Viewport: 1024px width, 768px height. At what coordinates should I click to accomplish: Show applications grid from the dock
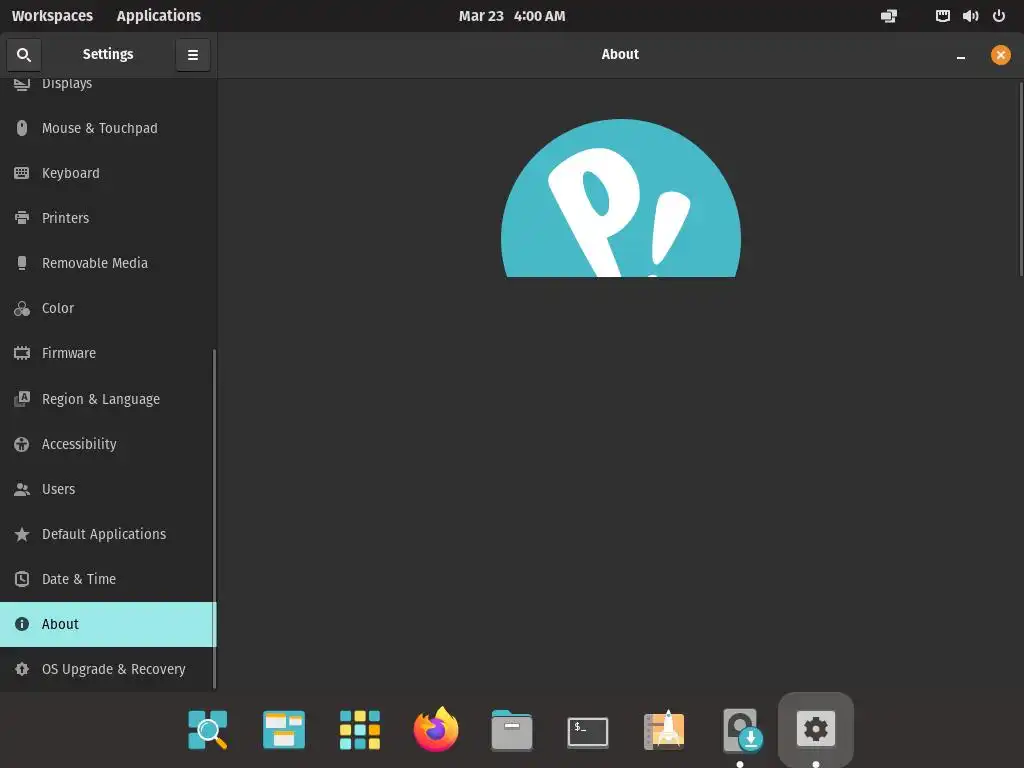tap(360, 729)
